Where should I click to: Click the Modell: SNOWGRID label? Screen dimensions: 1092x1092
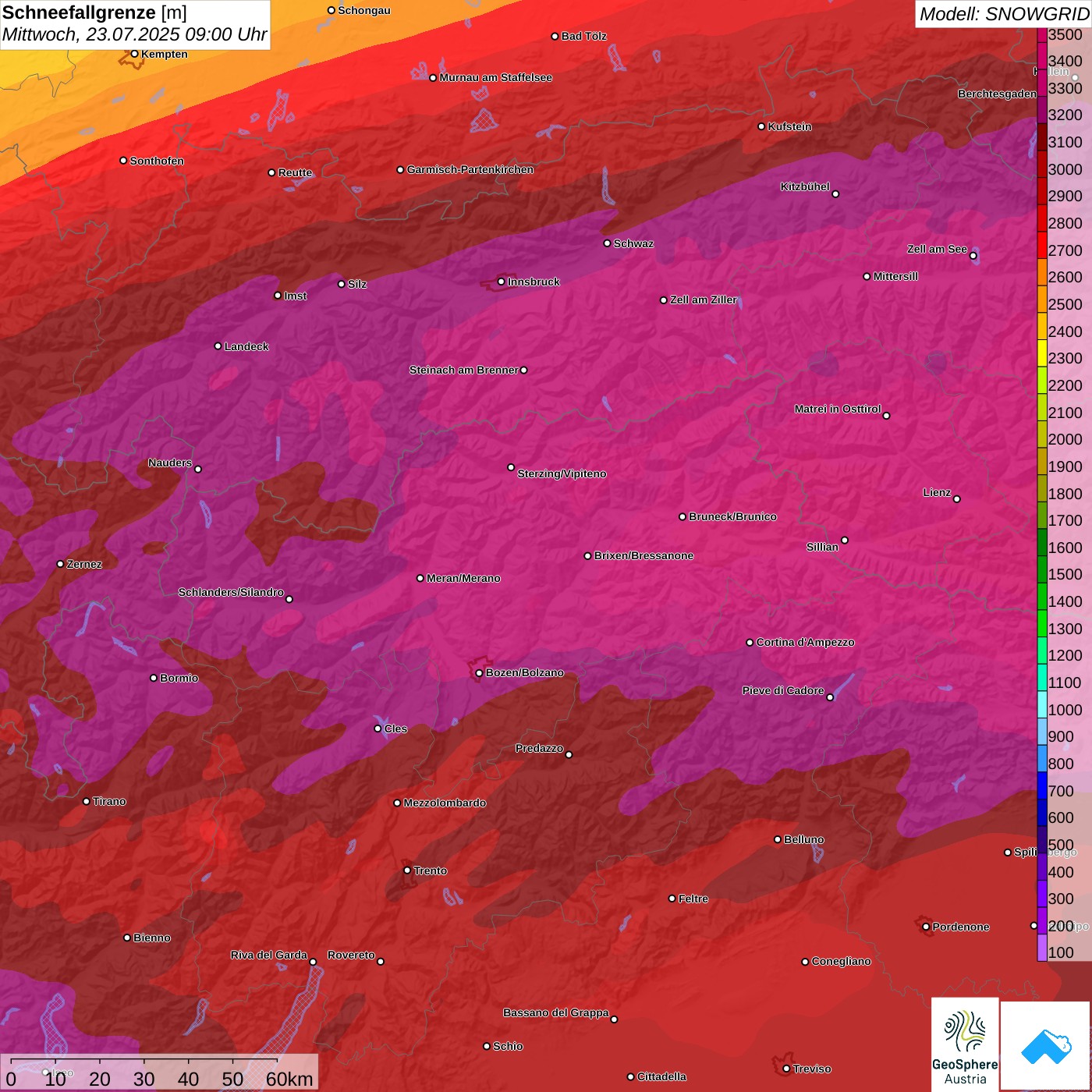coord(1004,14)
